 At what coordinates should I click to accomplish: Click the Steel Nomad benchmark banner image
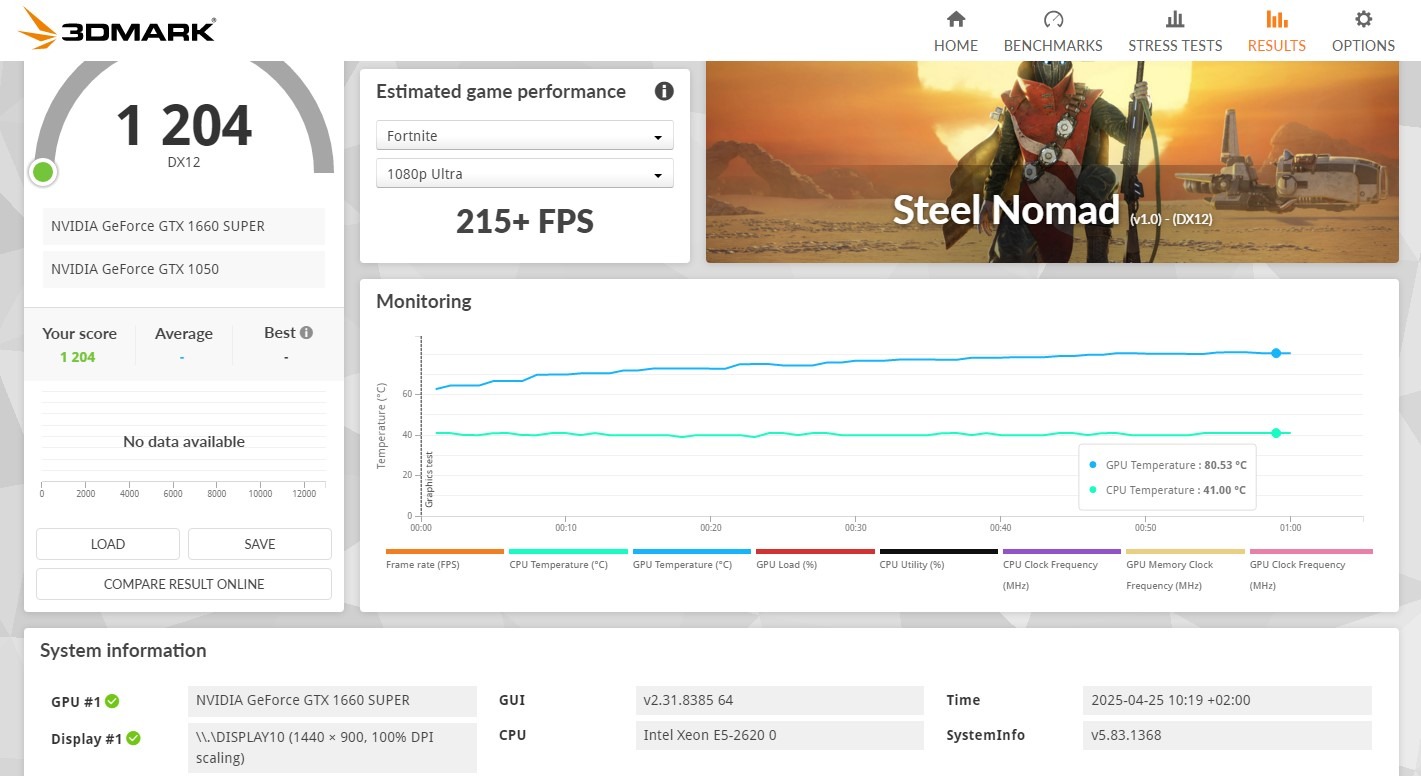[x=1052, y=162]
